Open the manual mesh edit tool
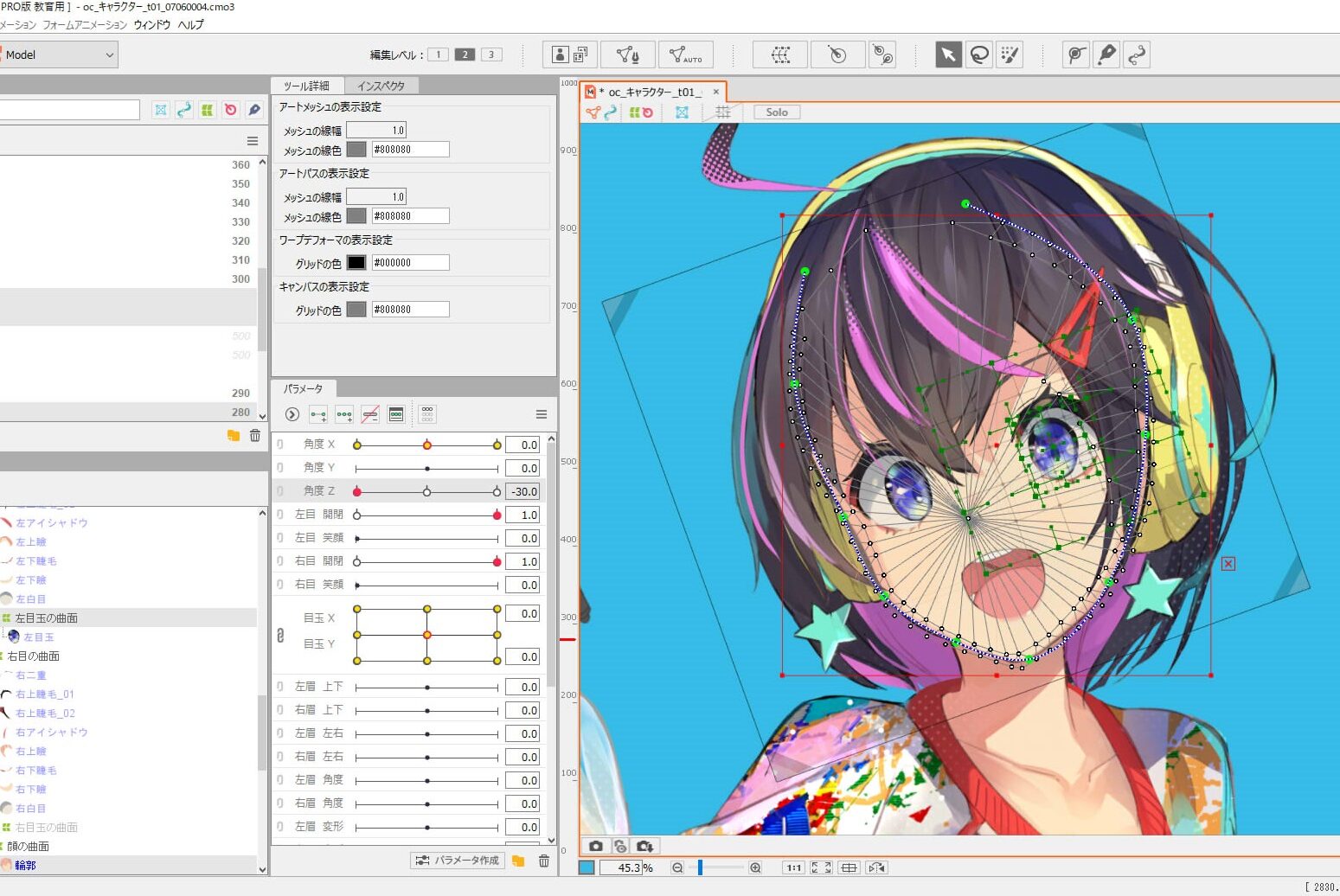Screen dimensions: 1340x896 627,54
